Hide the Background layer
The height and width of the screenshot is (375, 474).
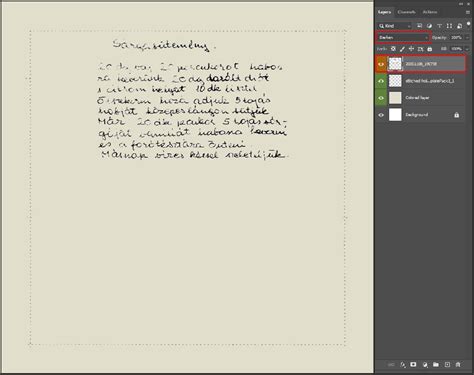point(381,115)
